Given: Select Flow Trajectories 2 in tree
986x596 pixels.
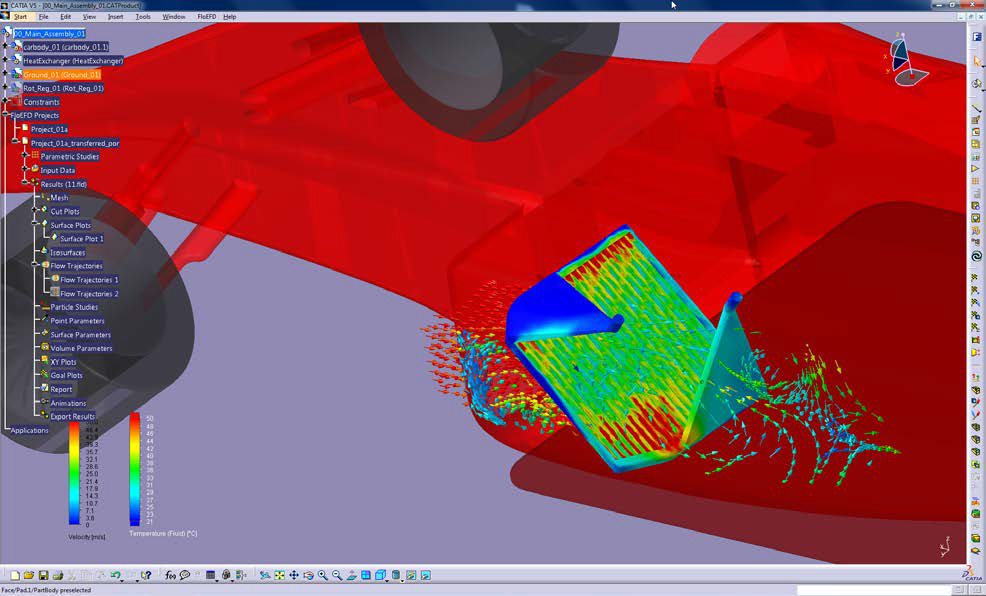Looking at the screenshot, I should pos(89,294).
